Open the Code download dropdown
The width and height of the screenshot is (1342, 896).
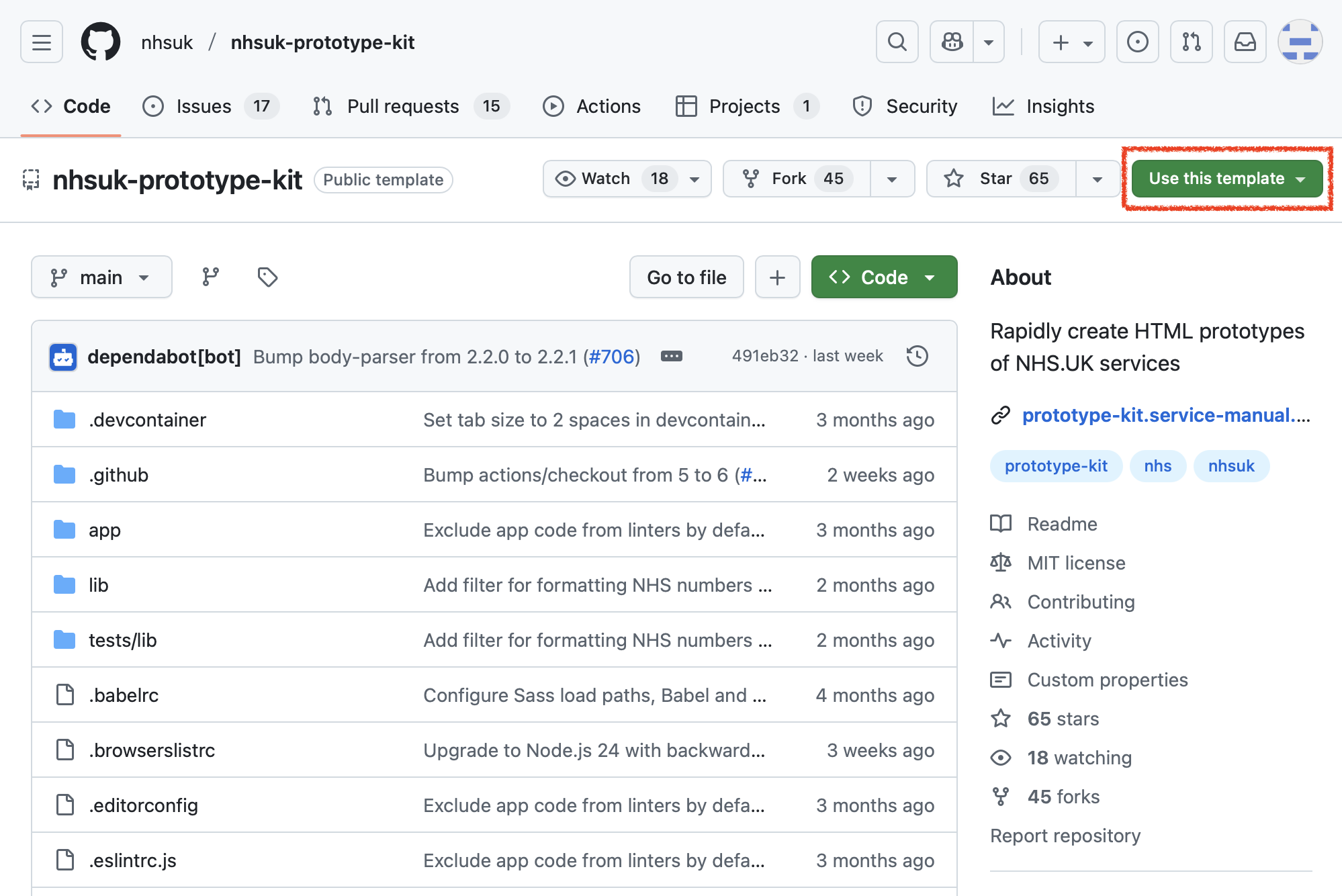(883, 277)
